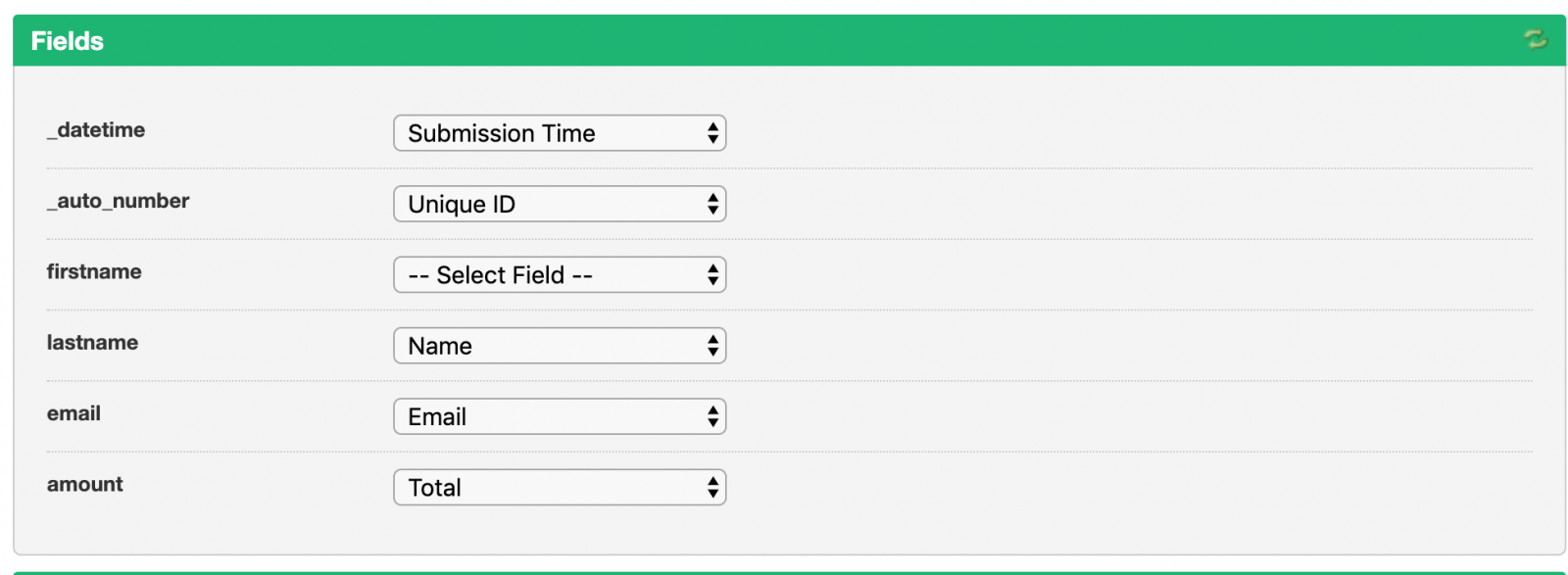Click the Fields panel title

[x=68, y=41]
